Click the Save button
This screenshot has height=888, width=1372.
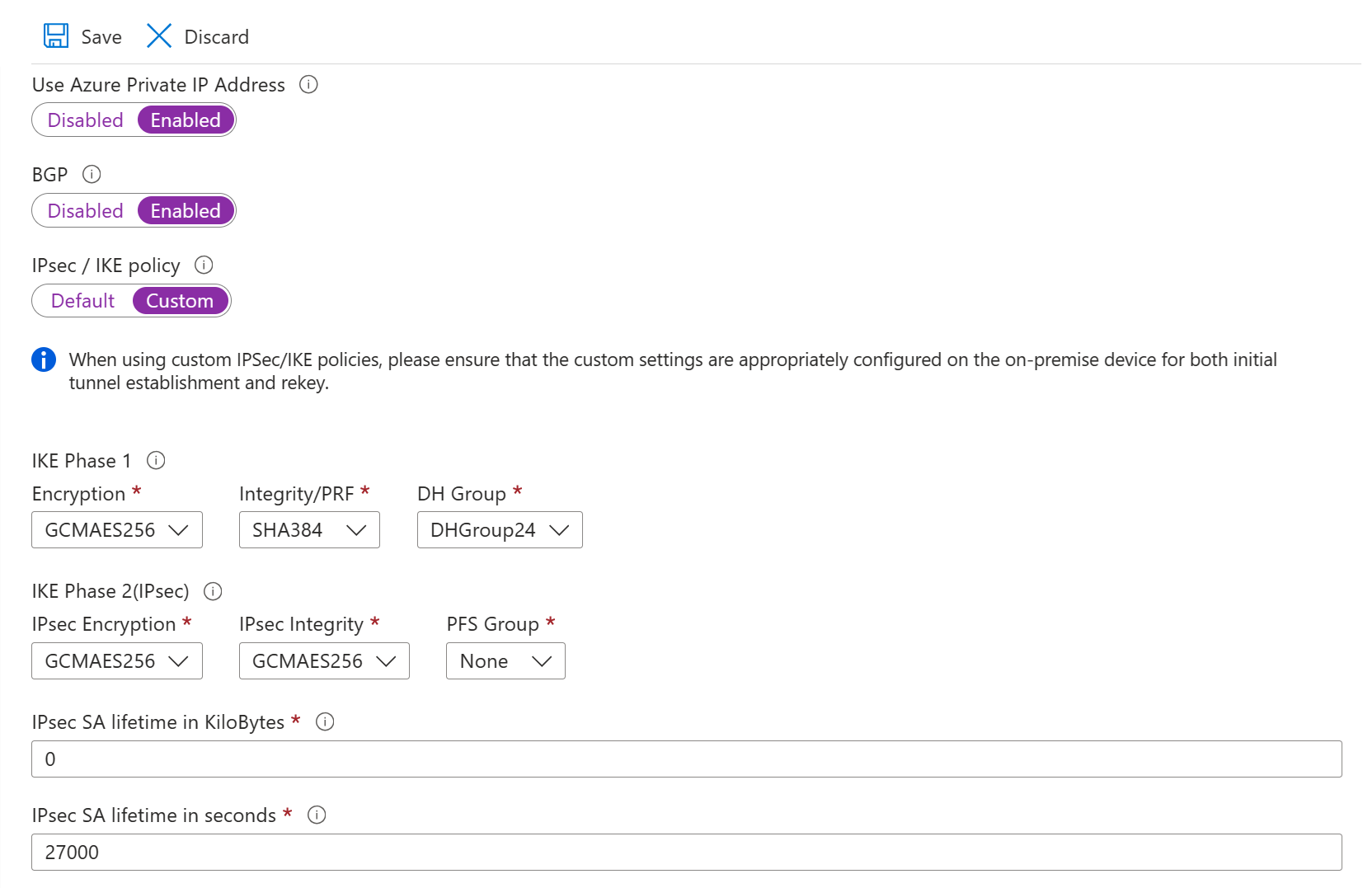(x=81, y=35)
